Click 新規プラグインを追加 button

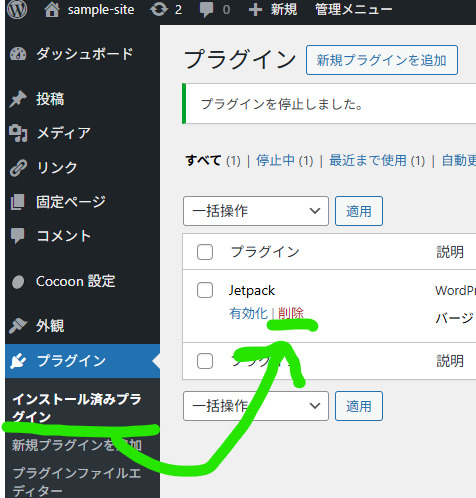click(x=382, y=60)
